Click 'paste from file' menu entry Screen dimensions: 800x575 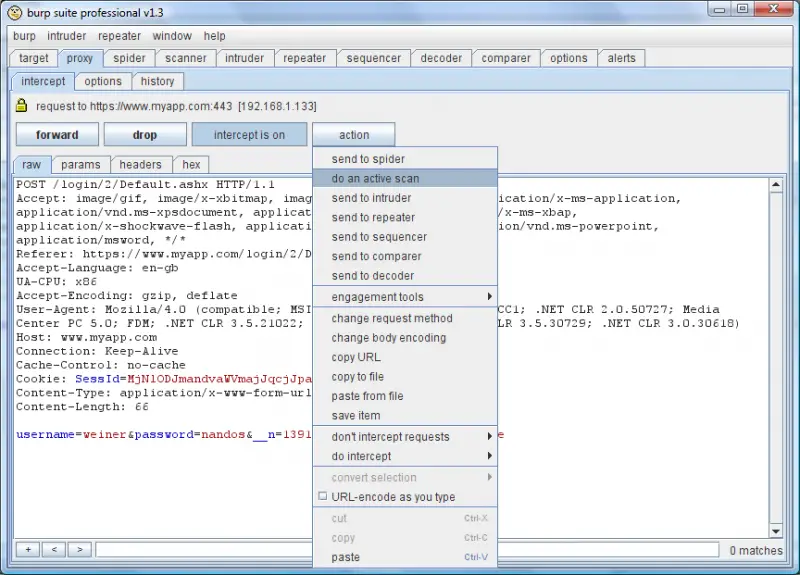pos(405,395)
